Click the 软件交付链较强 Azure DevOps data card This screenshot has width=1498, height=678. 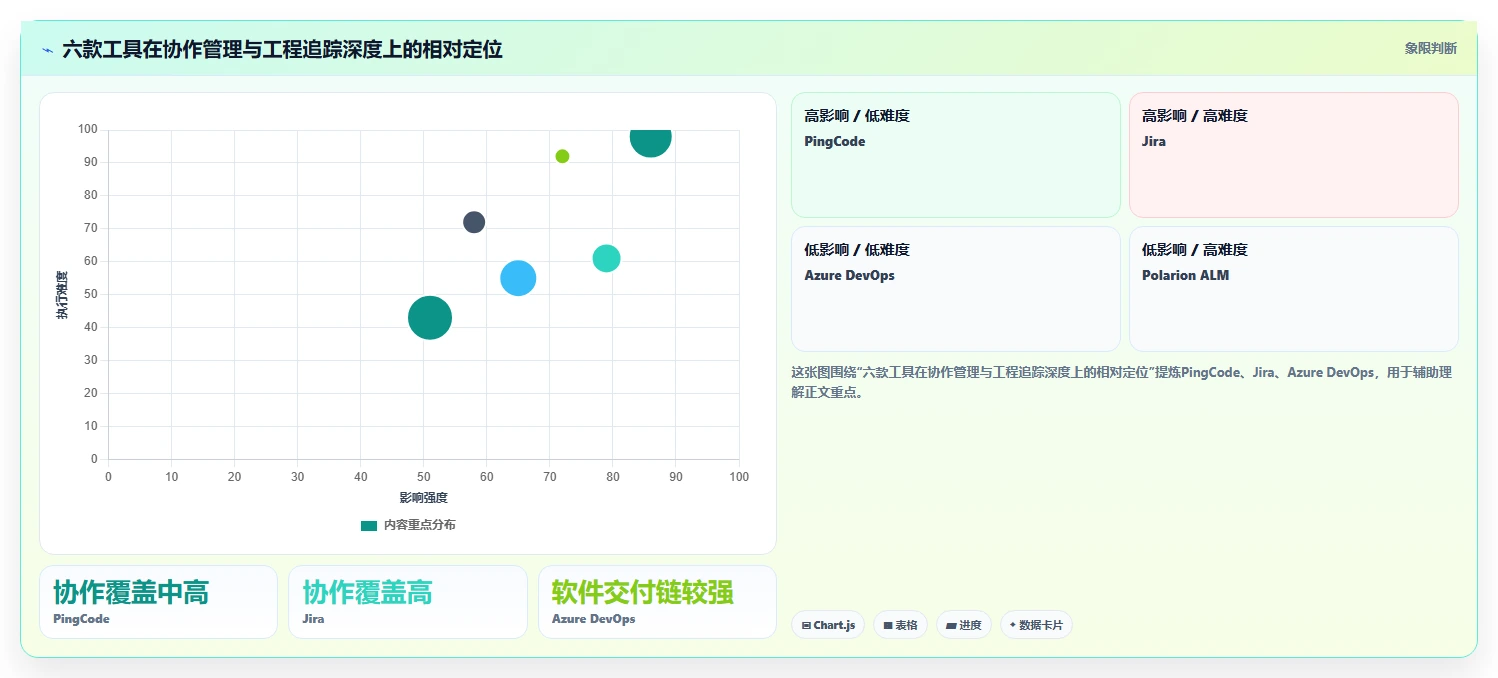coord(657,602)
